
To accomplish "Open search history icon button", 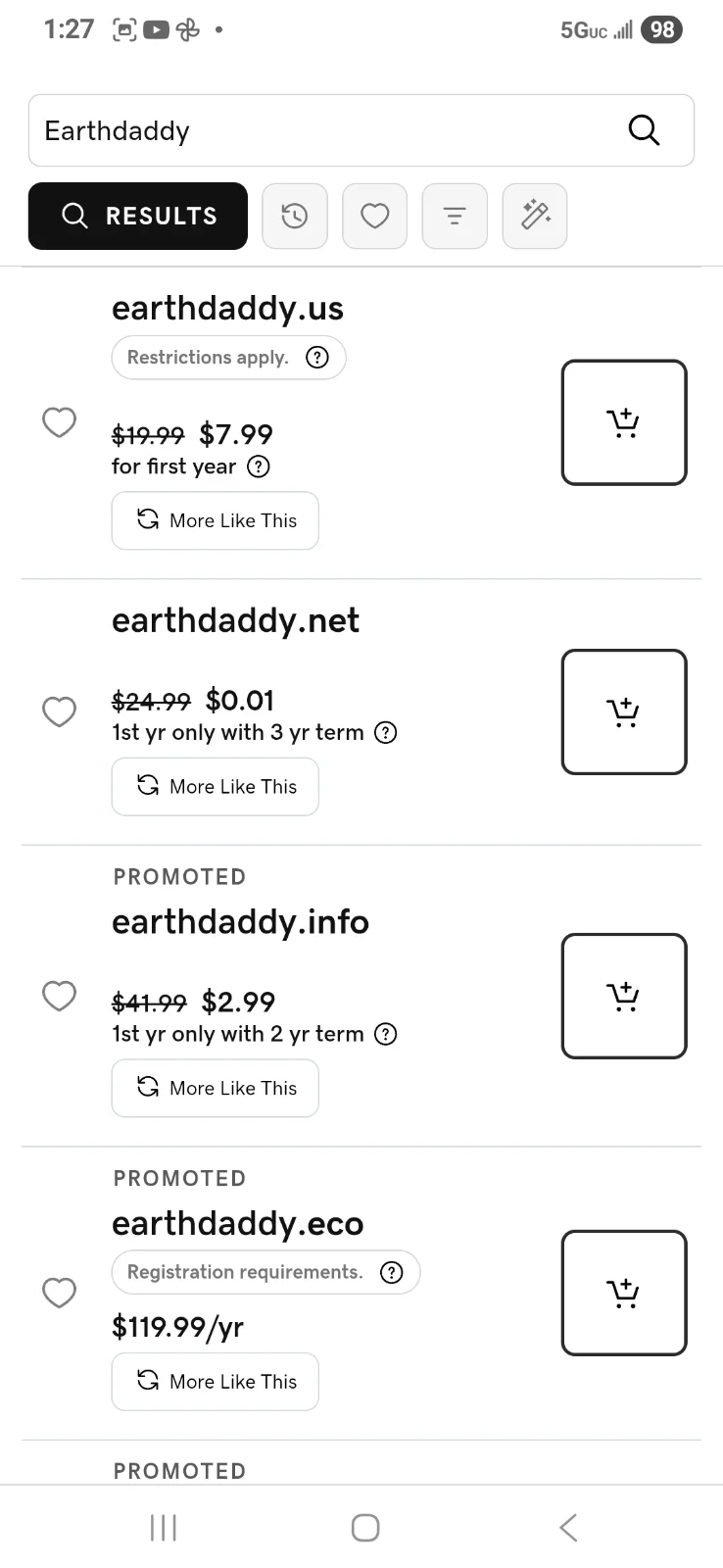I will (x=295, y=216).
